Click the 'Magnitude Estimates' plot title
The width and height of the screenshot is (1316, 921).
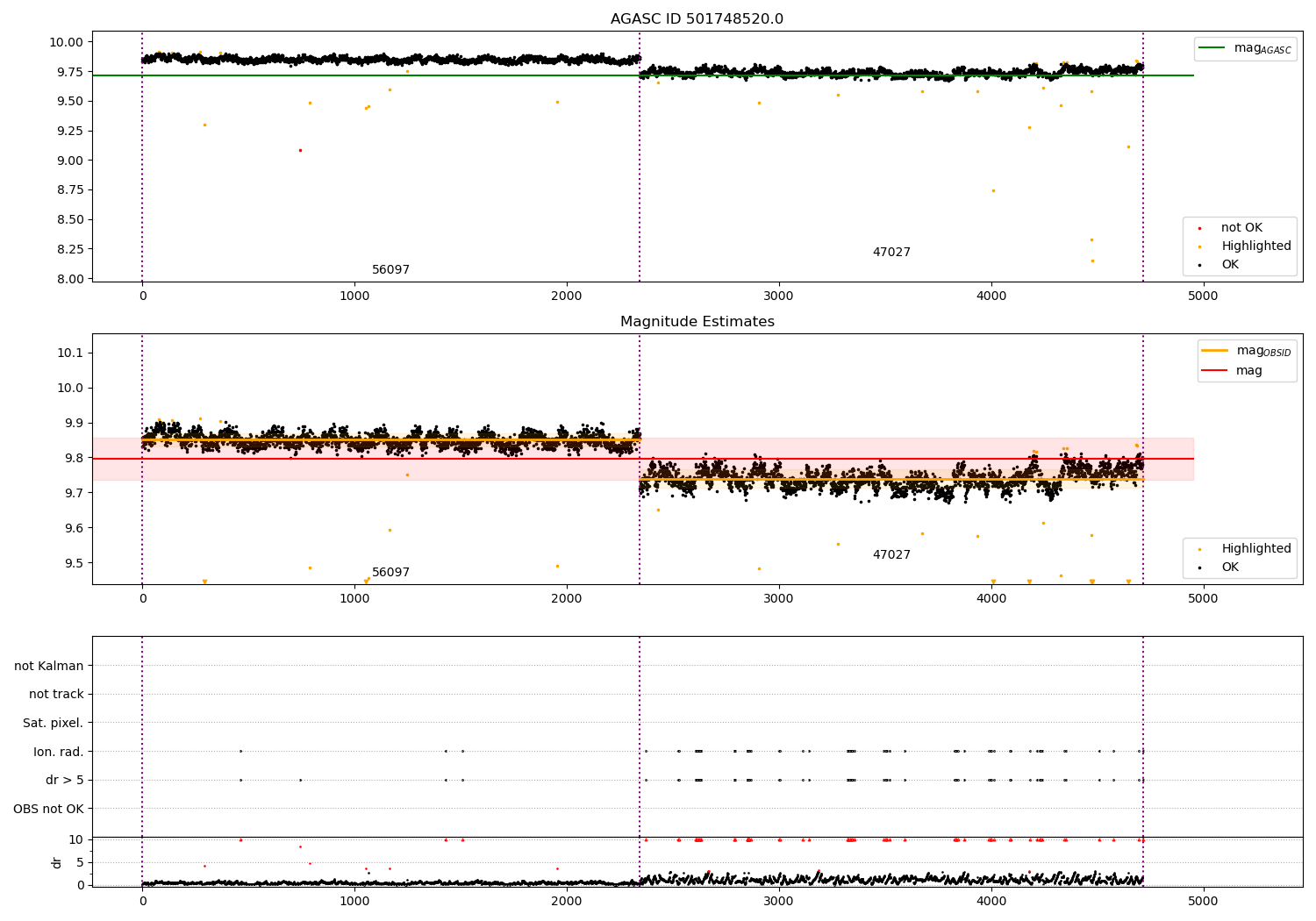pos(697,322)
